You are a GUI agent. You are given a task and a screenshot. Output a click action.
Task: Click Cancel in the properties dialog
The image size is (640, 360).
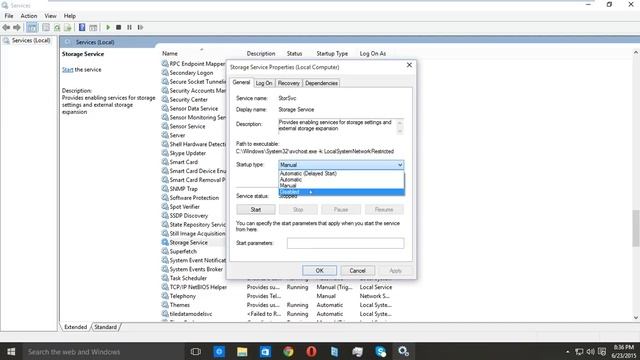coord(357,271)
